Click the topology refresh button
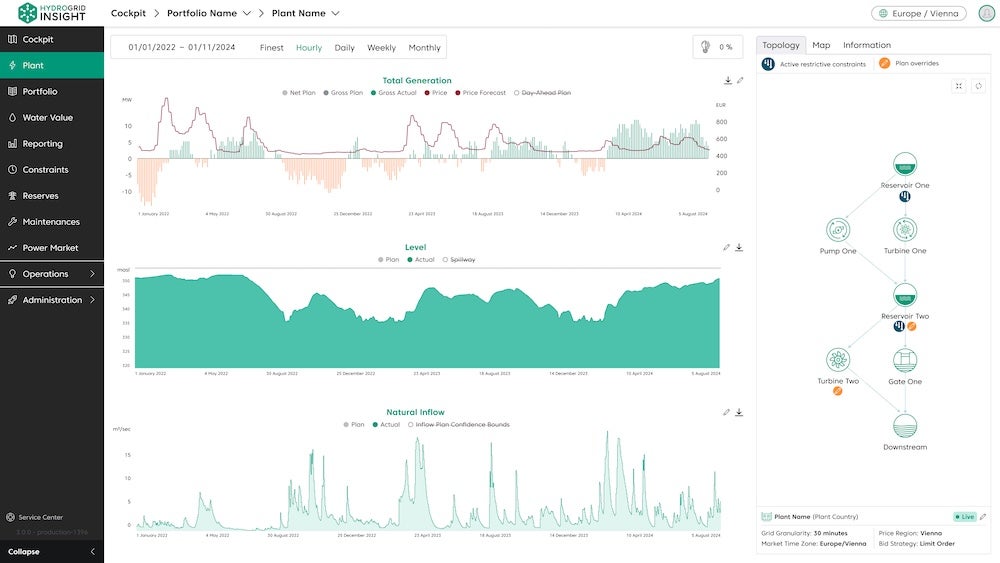The image size is (1000, 563). point(978,86)
